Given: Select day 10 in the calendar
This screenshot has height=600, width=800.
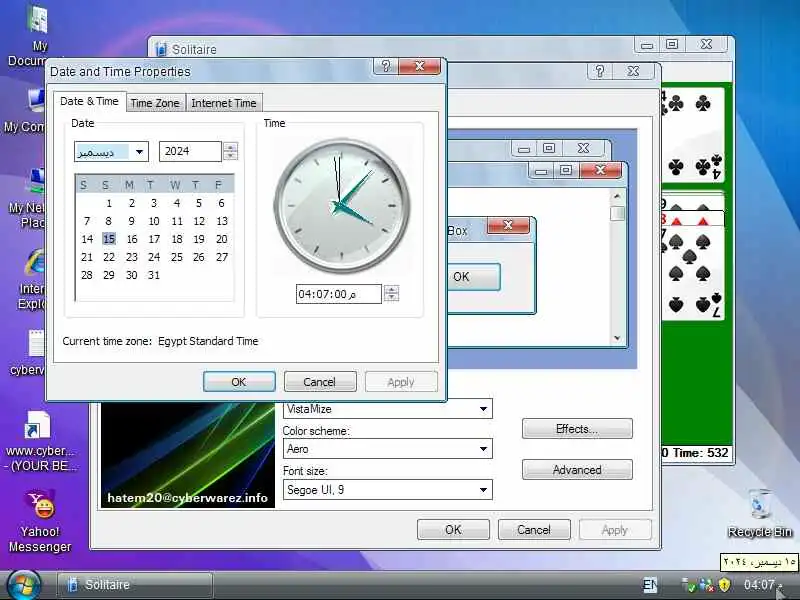Looking at the screenshot, I should (154, 221).
